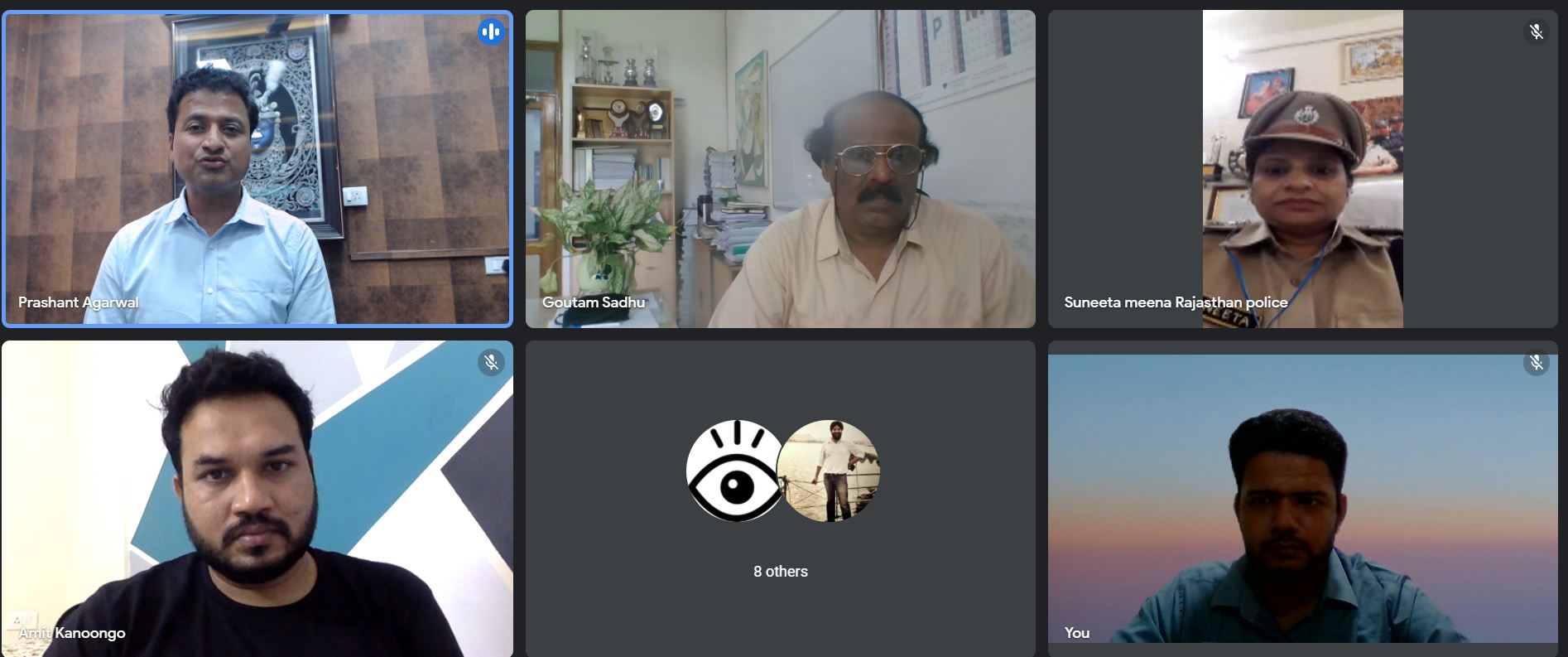Select the video feed in Suneeta meena's tile
The image size is (1568, 657).
click(x=1302, y=166)
